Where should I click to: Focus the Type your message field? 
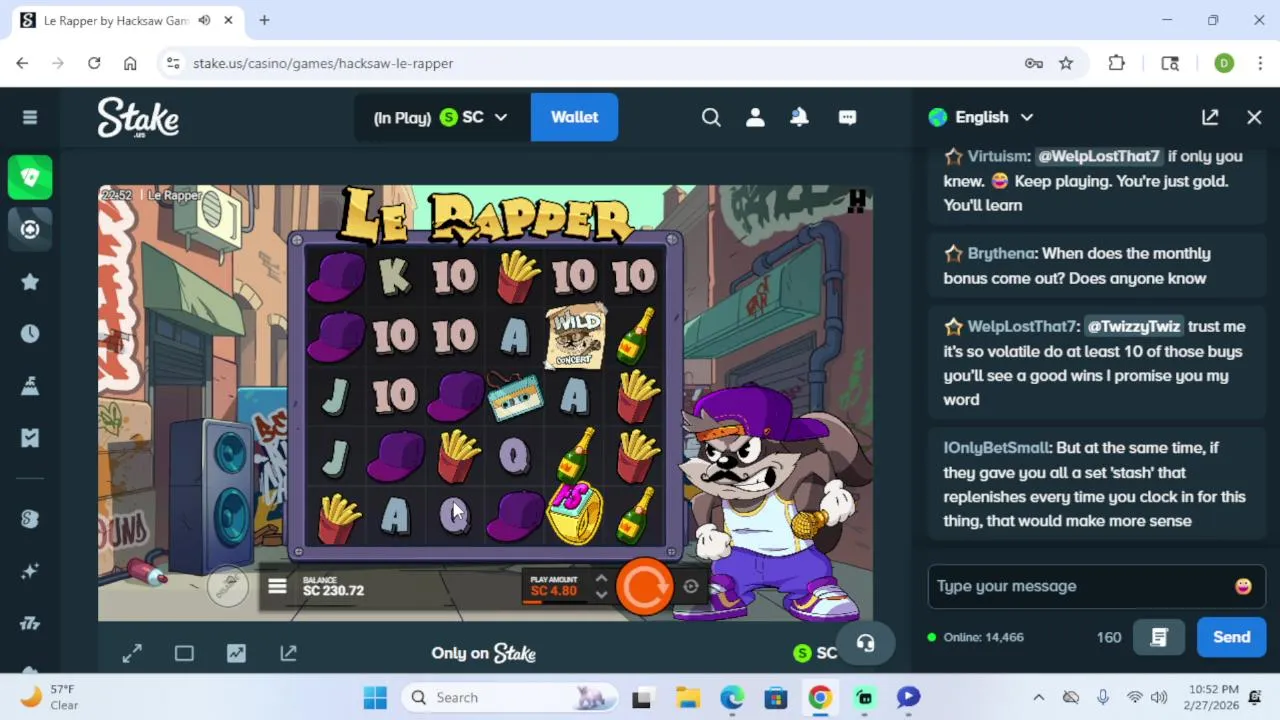pos(1080,586)
